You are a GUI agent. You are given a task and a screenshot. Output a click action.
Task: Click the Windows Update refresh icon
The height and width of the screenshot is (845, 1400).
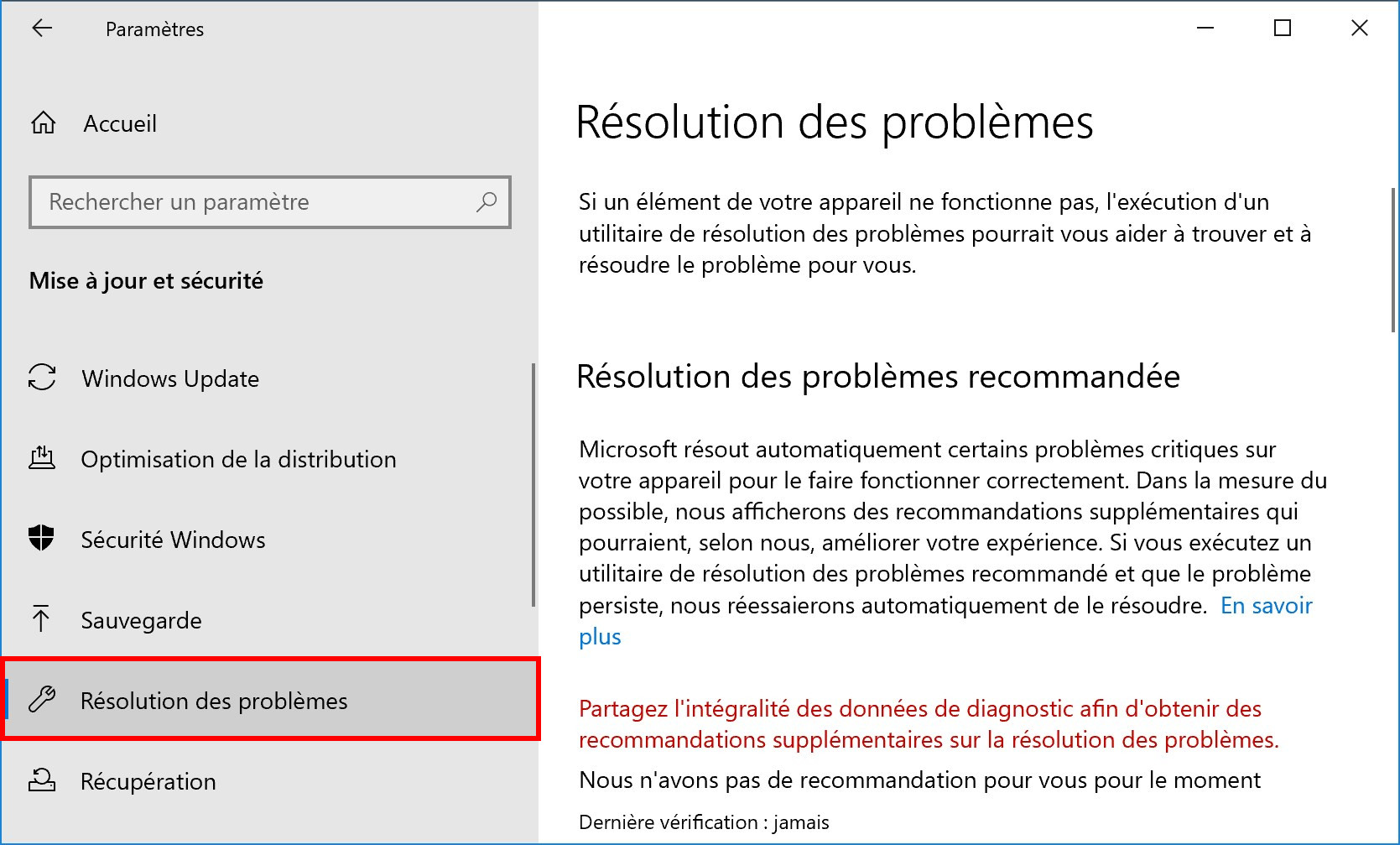[42, 378]
